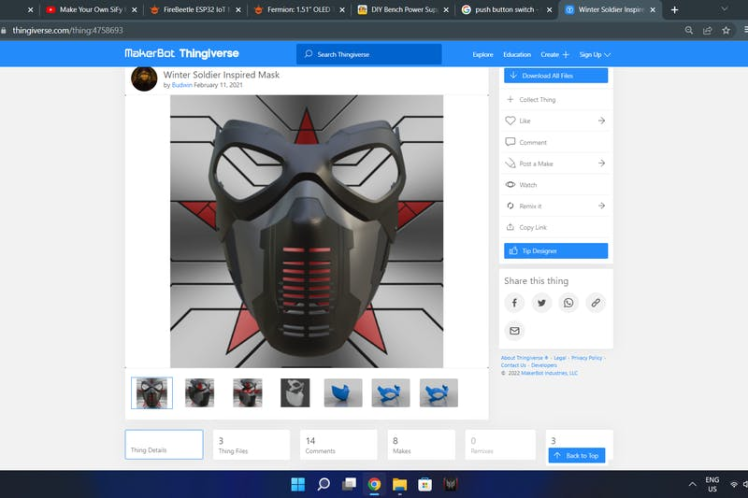
Task: Close the Winter Soldier Inspired tab
Action: coord(653,10)
